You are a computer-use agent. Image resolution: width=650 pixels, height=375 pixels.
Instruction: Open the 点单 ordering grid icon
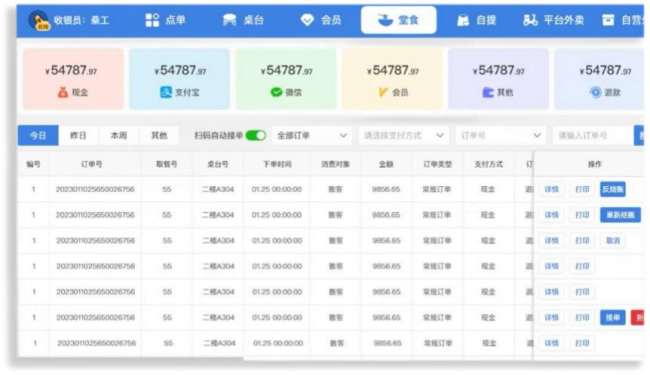(152, 20)
